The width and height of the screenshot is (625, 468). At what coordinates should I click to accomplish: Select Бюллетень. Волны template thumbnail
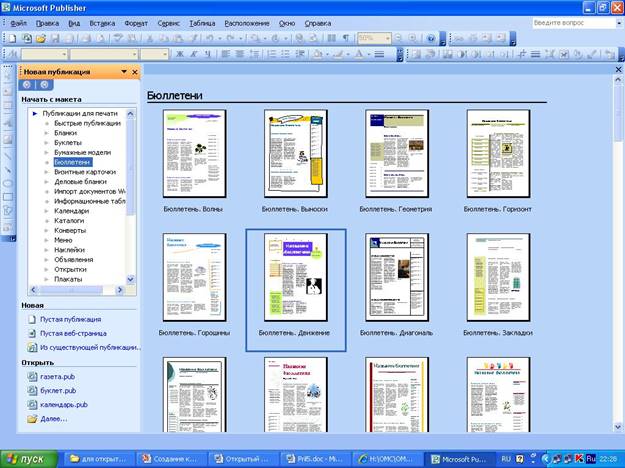click(195, 153)
